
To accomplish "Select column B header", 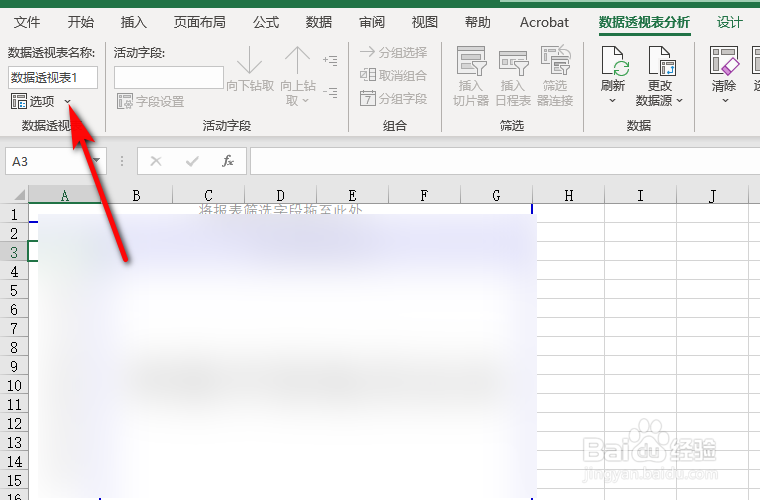I will click(136, 195).
